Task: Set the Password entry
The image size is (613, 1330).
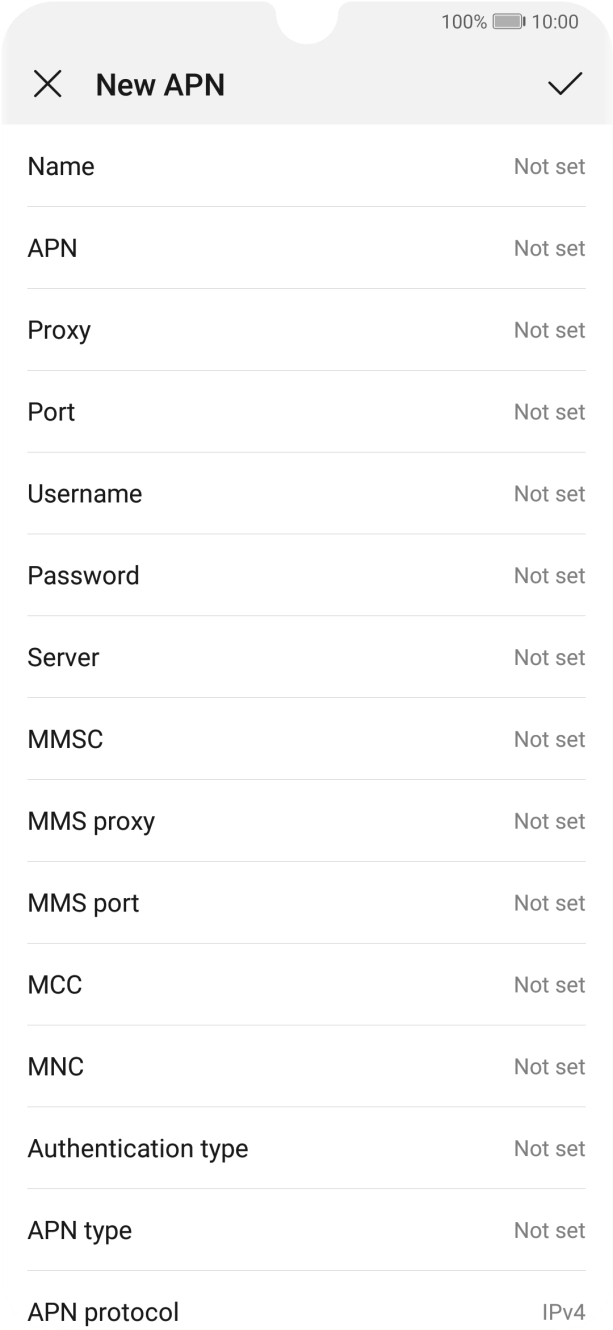Action: (306, 576)
